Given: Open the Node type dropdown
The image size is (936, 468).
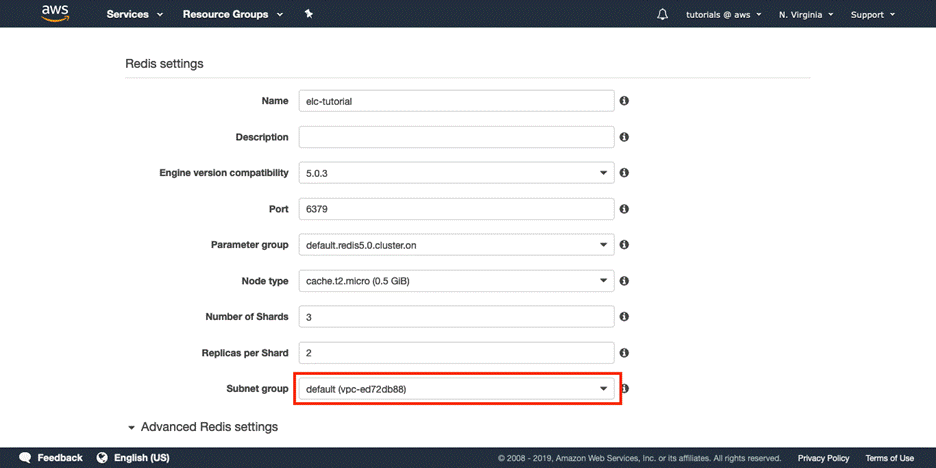Looking at the screenshot, I should pyautogui.click(x=456, y=281).
